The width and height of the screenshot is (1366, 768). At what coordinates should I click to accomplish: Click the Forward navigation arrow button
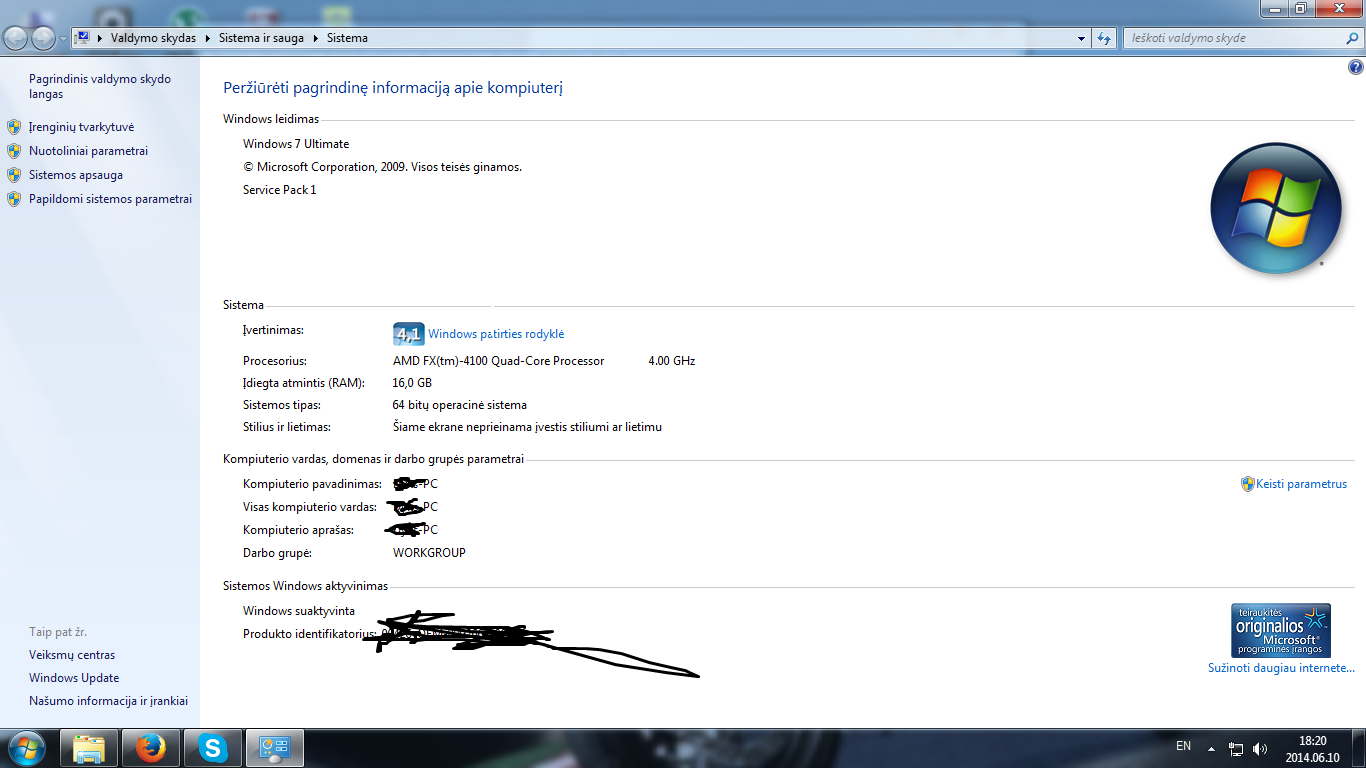tap(44, 38)
